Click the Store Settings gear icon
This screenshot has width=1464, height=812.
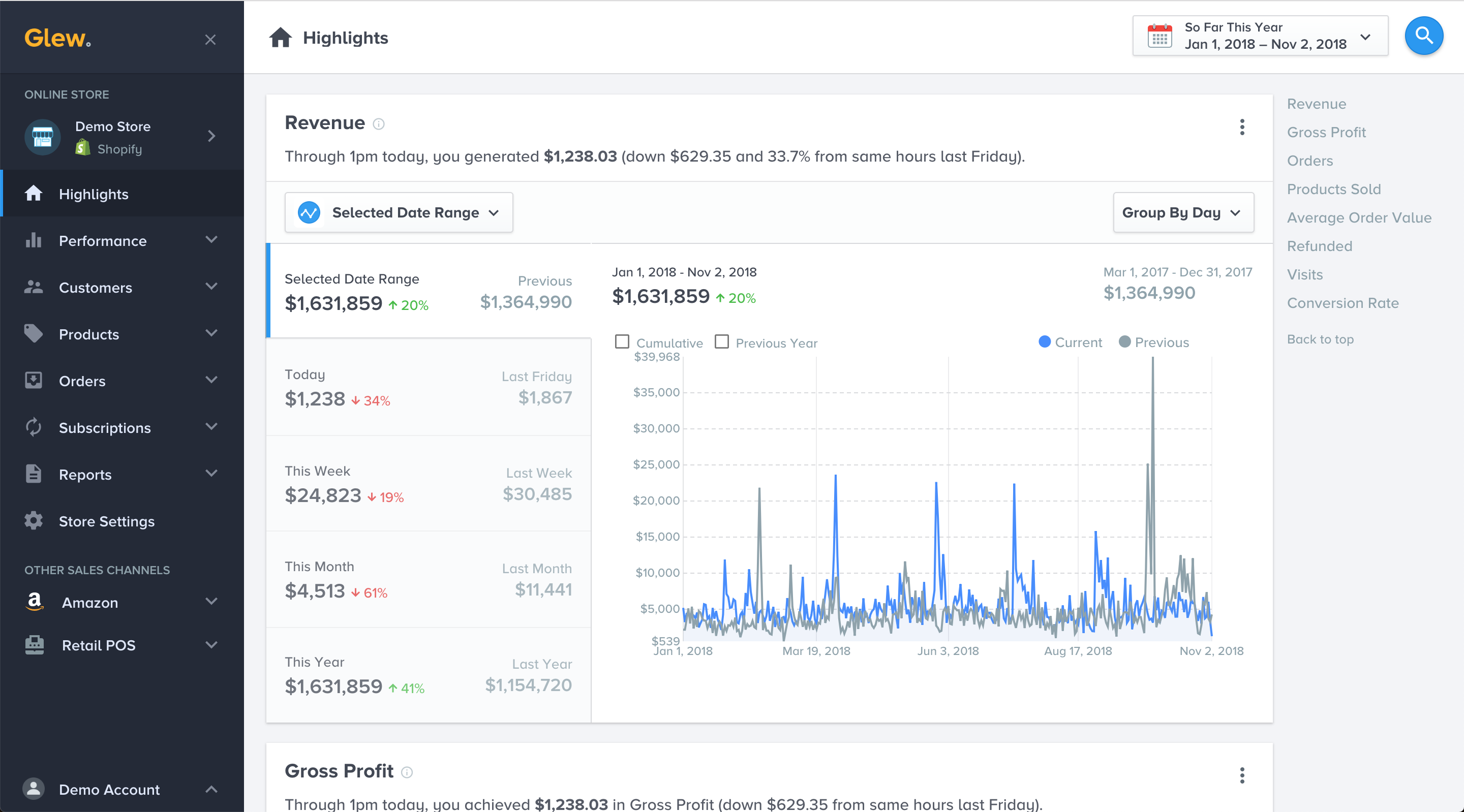[x=34, y=520]
